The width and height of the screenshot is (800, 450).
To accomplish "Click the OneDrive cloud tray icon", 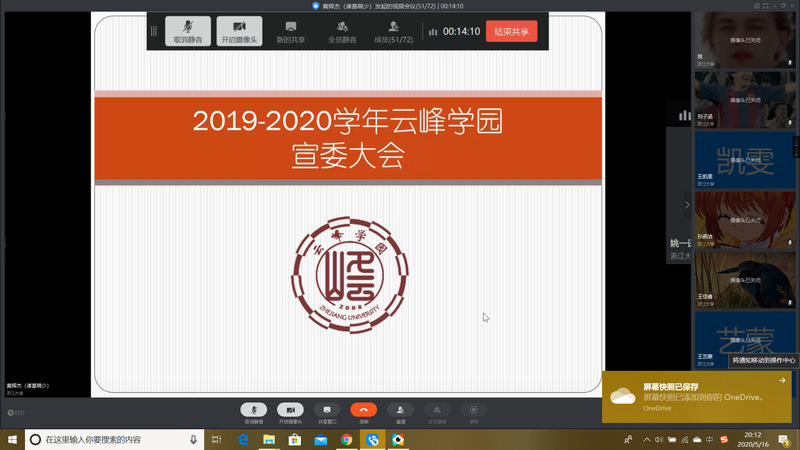I will pyautogui.click(x=697, y=439).
